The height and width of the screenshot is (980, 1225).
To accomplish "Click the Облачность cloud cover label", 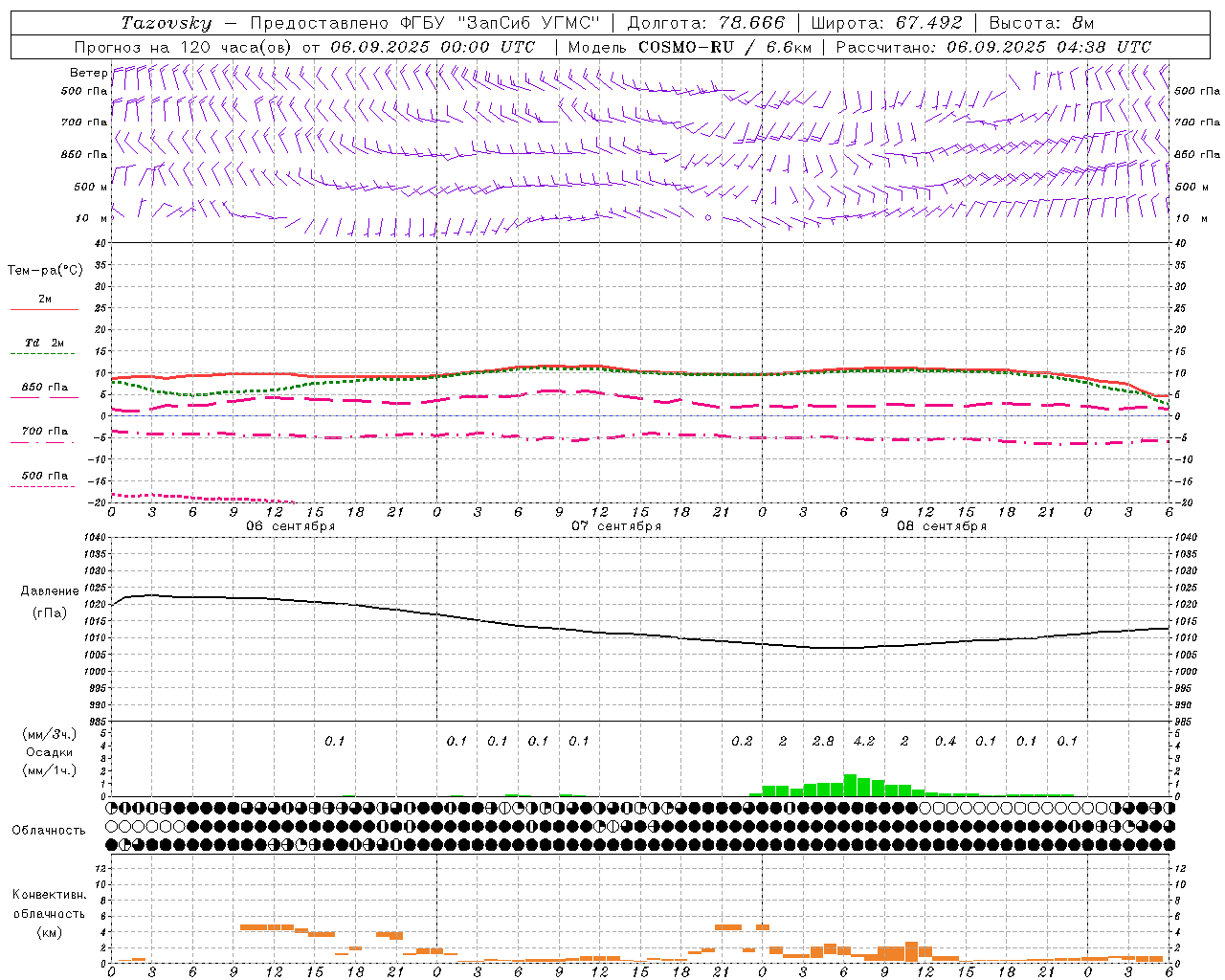I will pyautogui.click(x=49, y=831).
